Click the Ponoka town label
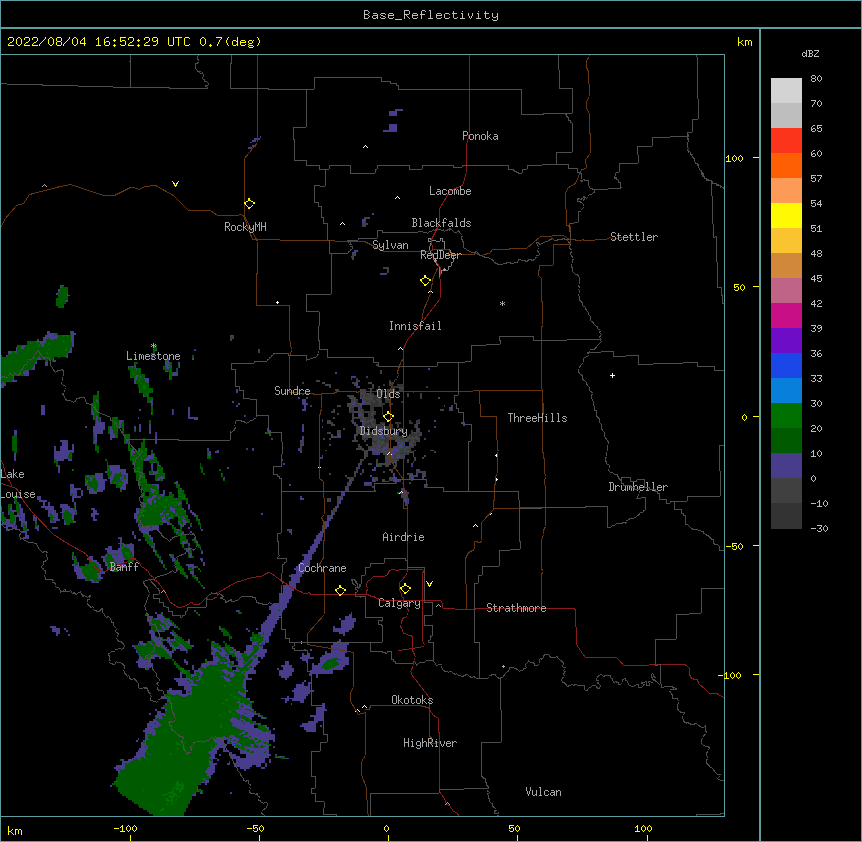The width and height of the screenshot is (862, 842). tap(480, 136)
